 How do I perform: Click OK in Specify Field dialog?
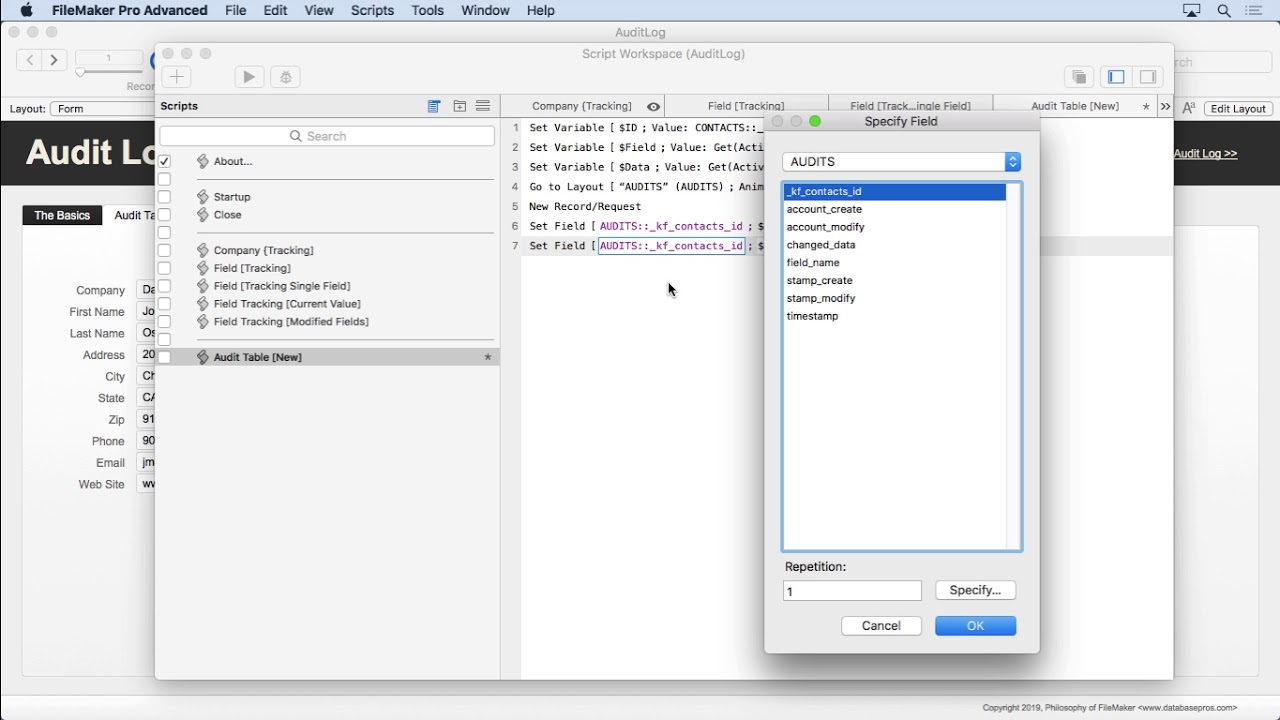pos(976,626)
